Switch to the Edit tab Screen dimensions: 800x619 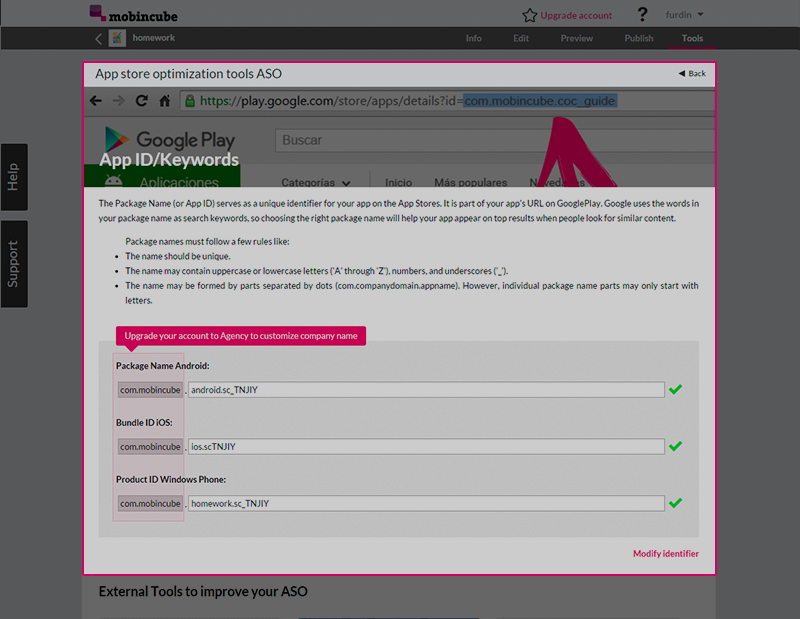pyautogui.click(x=521, y=38)
